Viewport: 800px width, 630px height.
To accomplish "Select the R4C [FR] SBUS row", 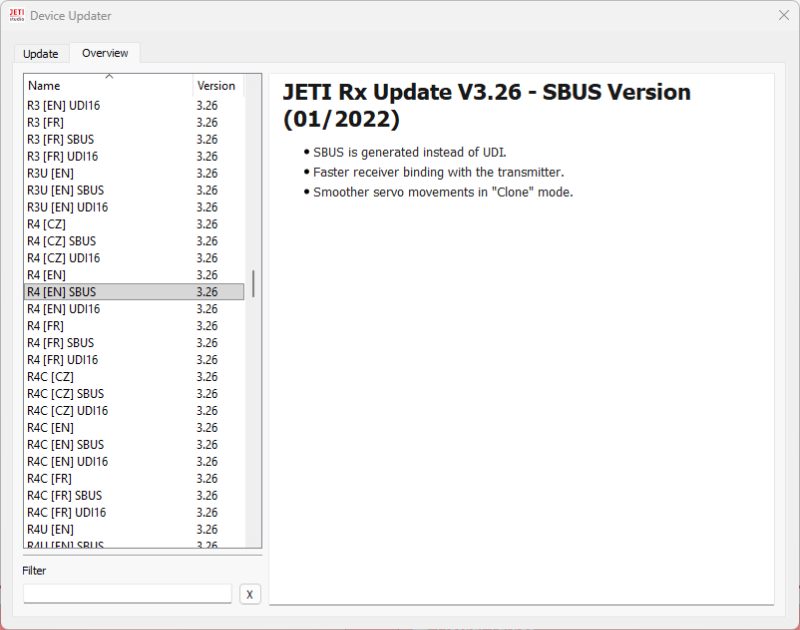I will pos(64,496).
